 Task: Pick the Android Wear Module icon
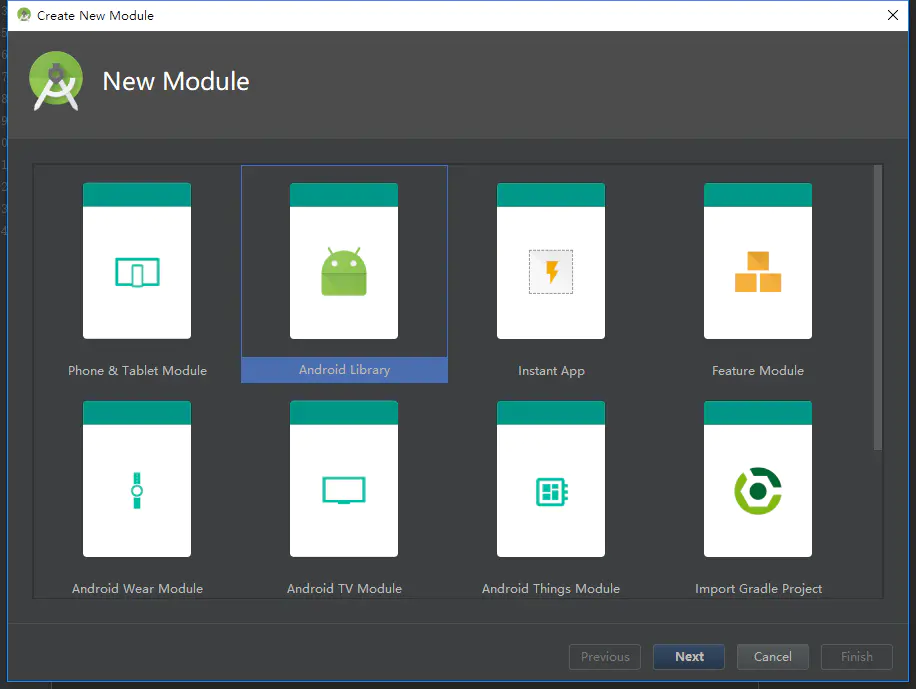coord(137,478)
